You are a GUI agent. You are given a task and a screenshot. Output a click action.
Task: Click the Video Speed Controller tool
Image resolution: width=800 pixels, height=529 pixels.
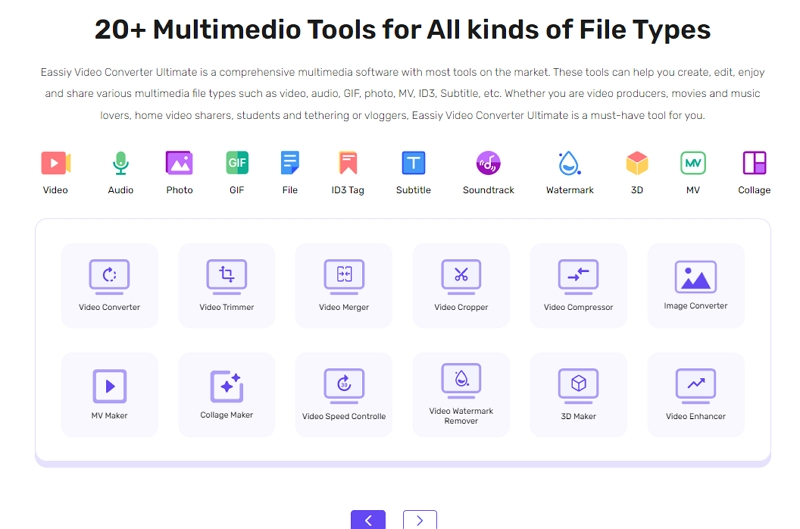[x=344, y=394]
